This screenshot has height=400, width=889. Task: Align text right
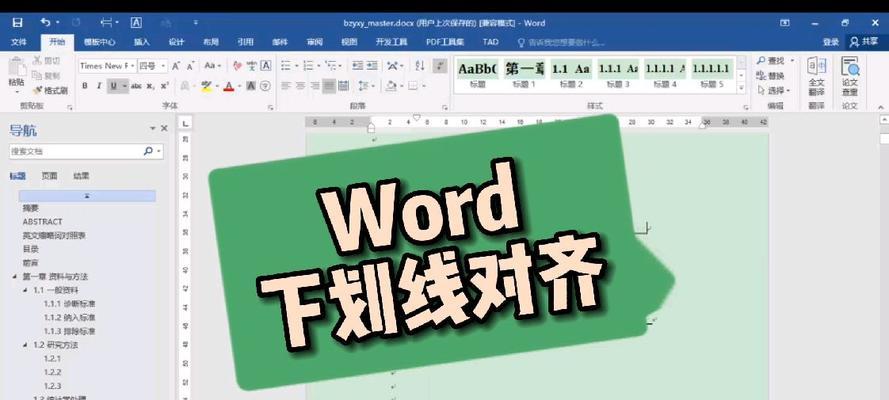[314, 86]
